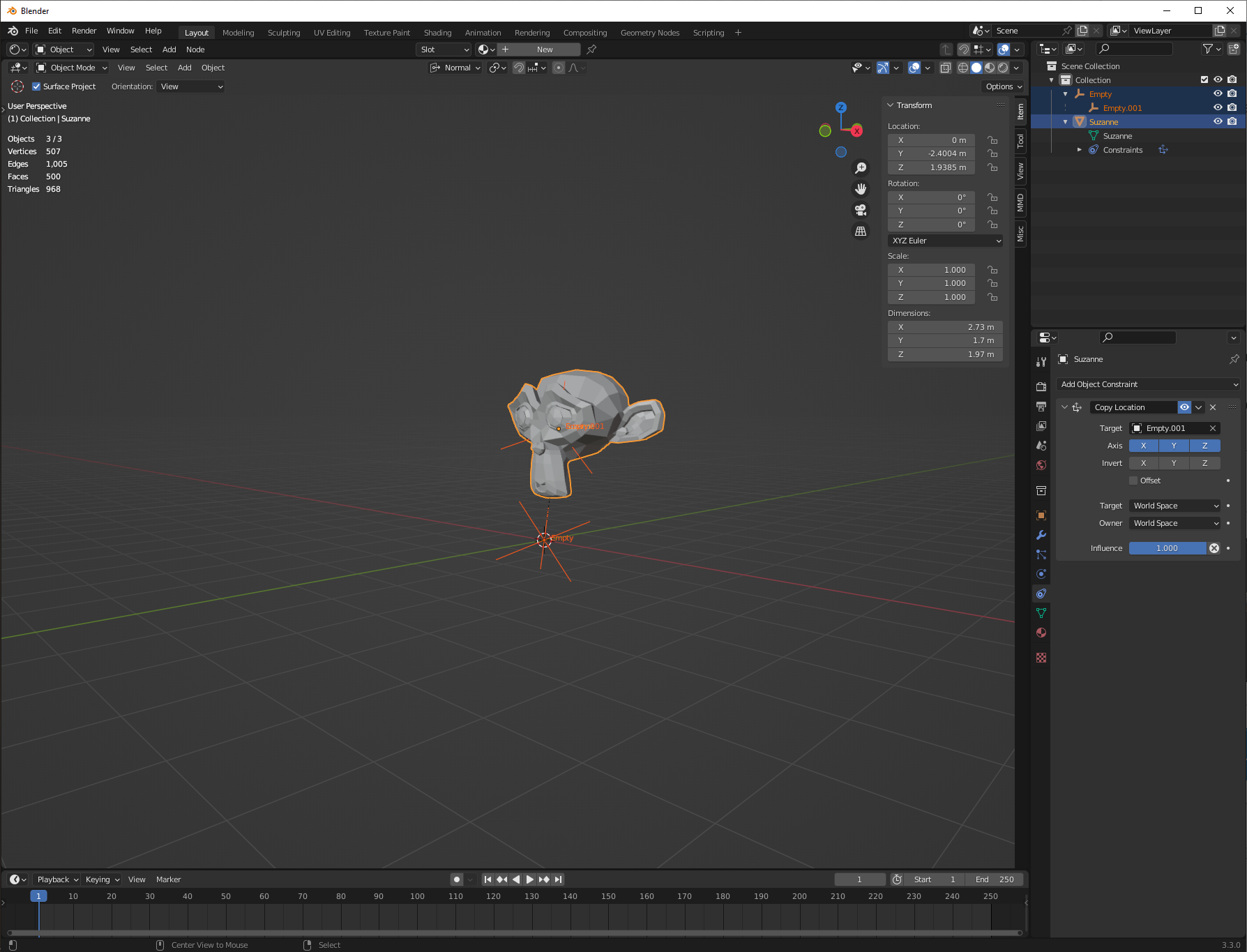The width and height of the screenshot is (1247, 952).
Task: Jump to timeline end button
Action: point(558,879)
